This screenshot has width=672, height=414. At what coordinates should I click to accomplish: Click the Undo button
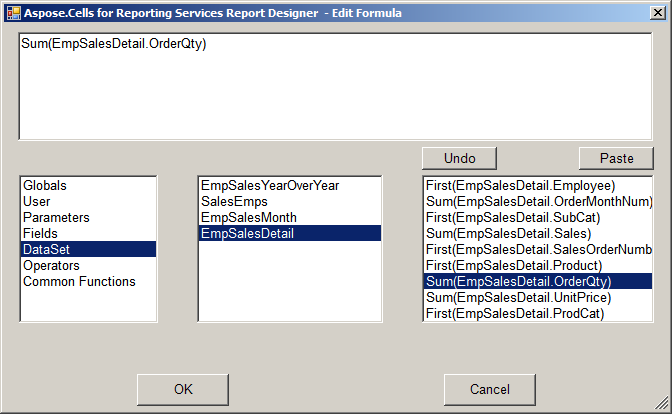(459, 159)
